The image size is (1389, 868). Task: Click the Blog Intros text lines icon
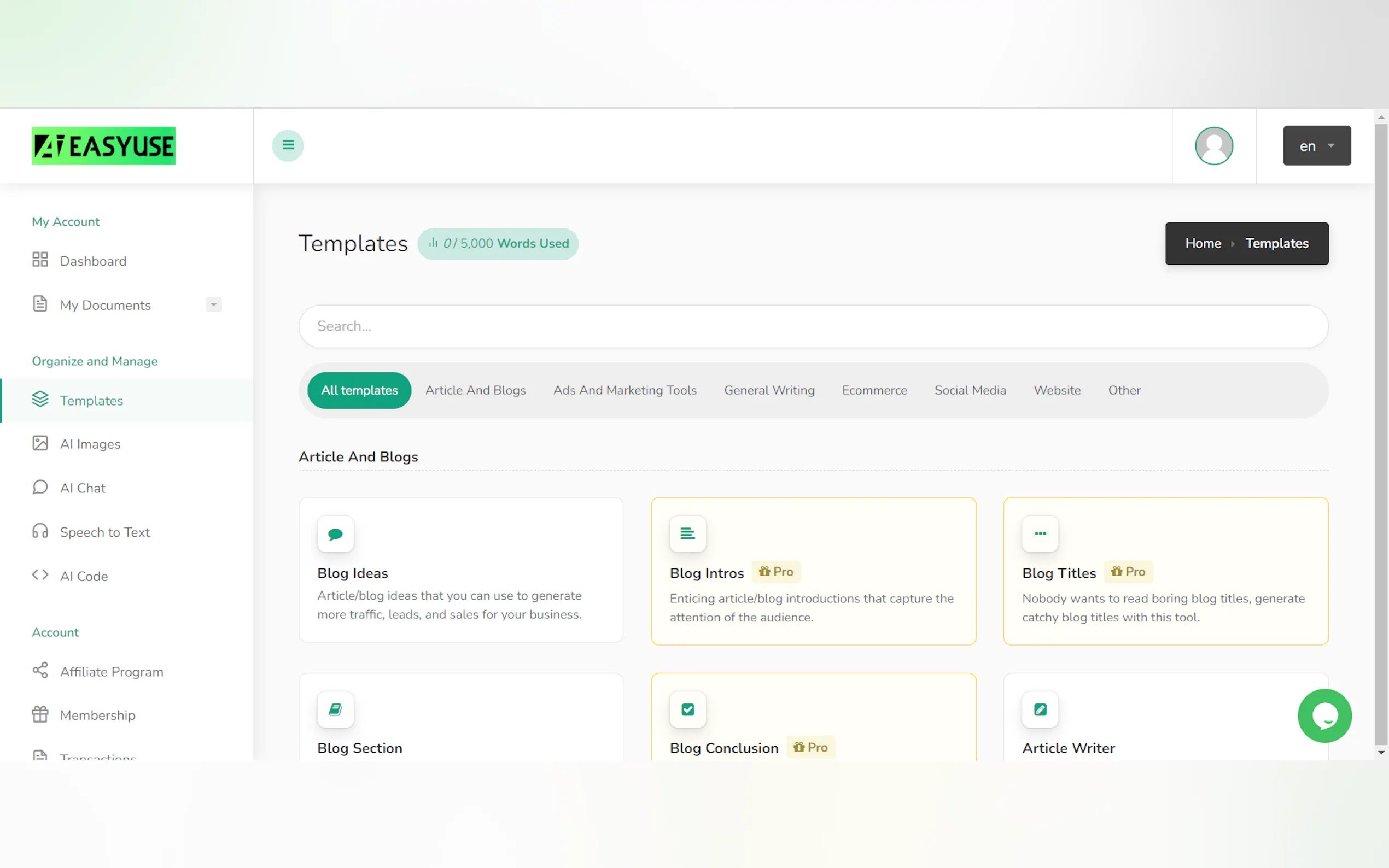pyautogui.click(x=687, y=534)
